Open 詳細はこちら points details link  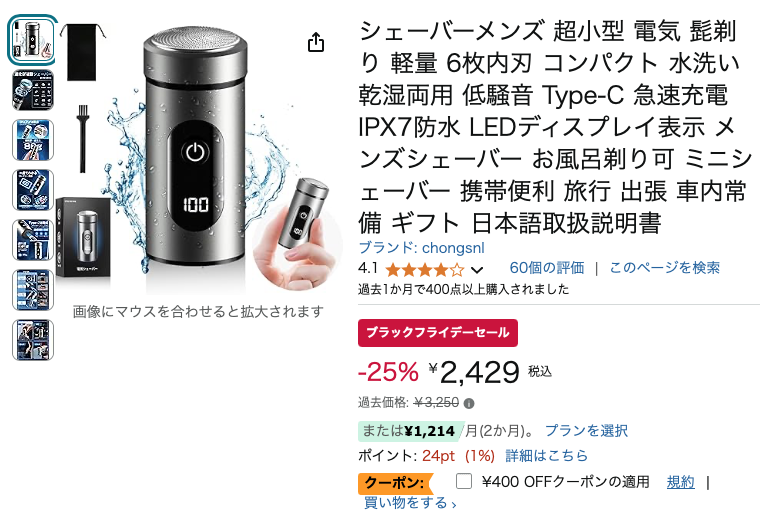546,456
